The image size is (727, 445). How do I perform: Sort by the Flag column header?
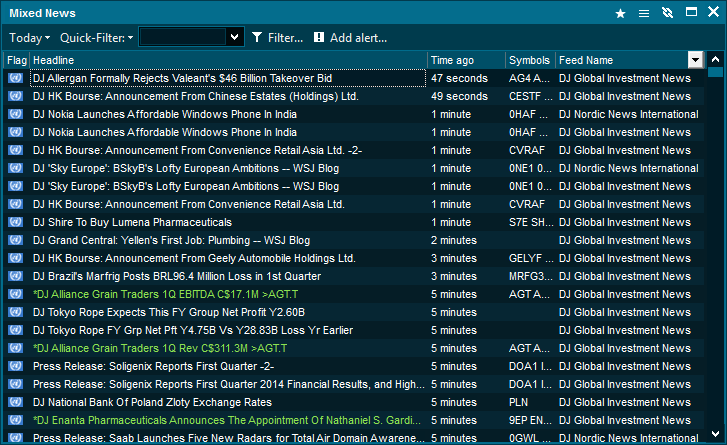[17, 60]
